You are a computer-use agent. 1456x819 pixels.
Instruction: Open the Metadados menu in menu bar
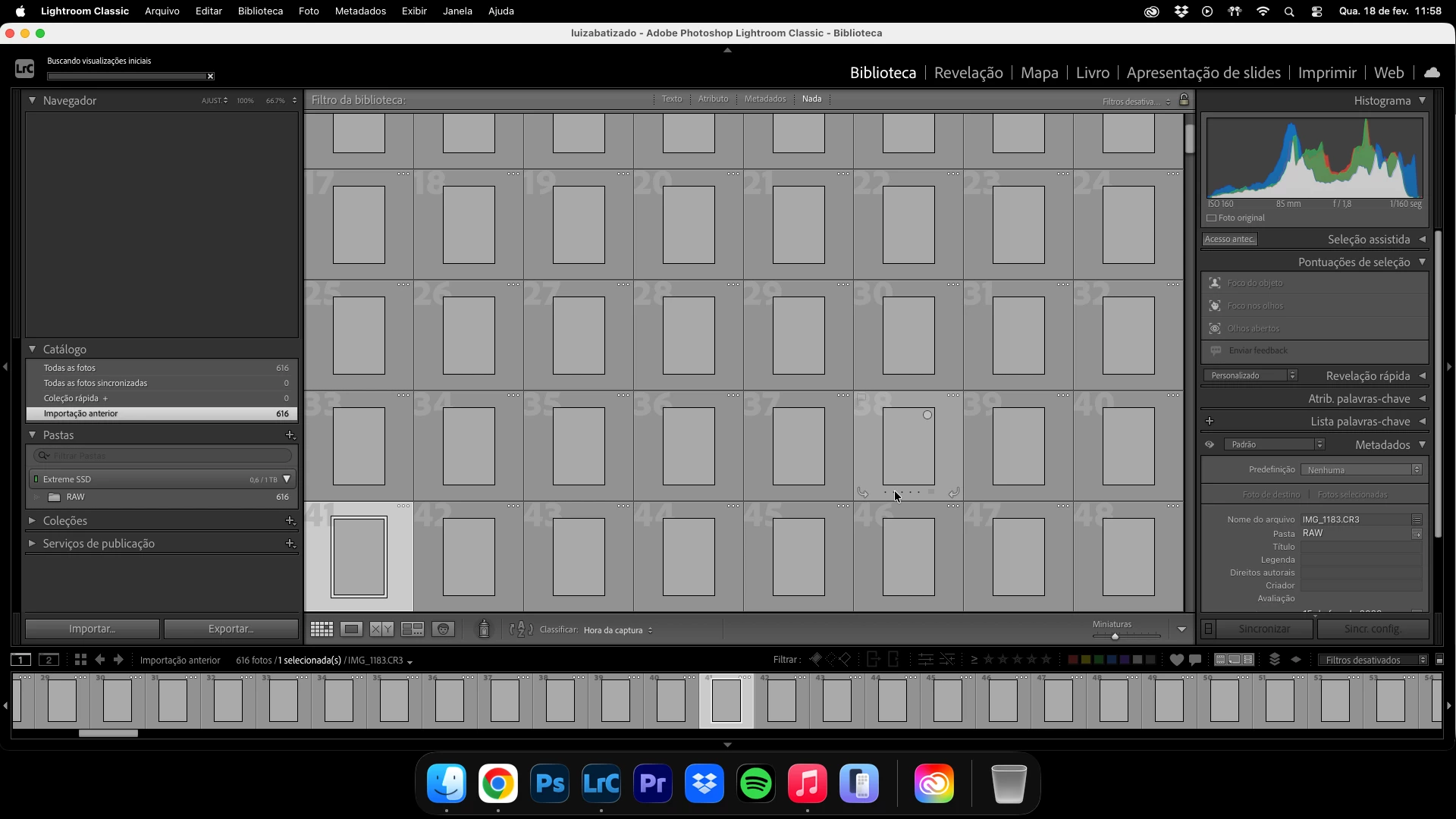tap(360, 11)
